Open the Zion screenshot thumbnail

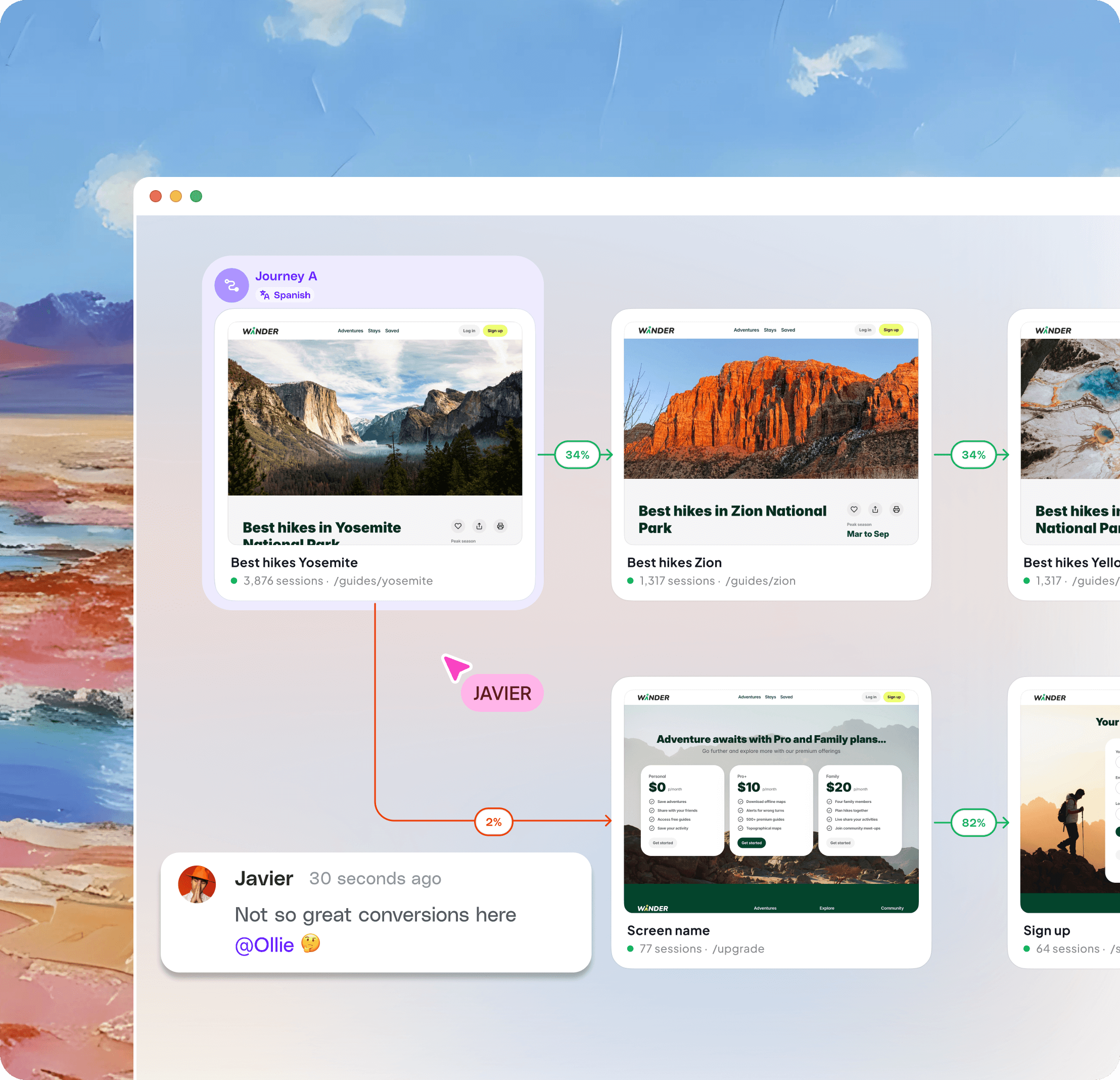tap(771, 433)
